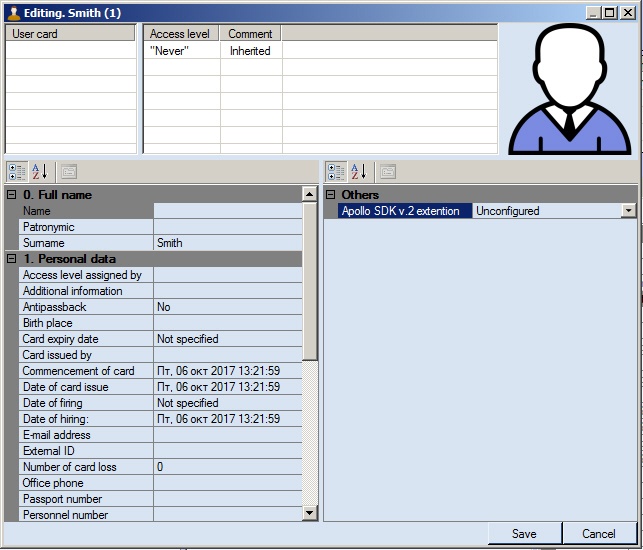Click the Office phone value field
This screenshot has height=550, width=643.
pyautogui.click(x=228, y=483)
